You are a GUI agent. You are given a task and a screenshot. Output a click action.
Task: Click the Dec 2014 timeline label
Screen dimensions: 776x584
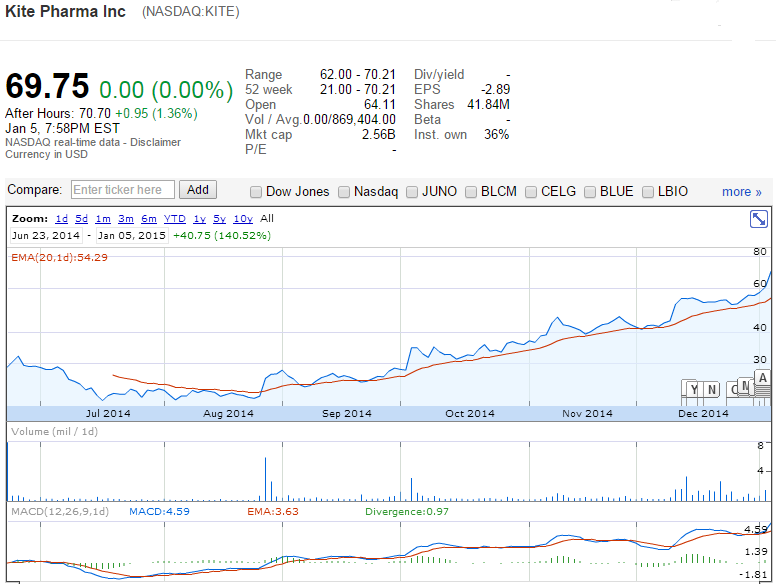click(703, 414)
